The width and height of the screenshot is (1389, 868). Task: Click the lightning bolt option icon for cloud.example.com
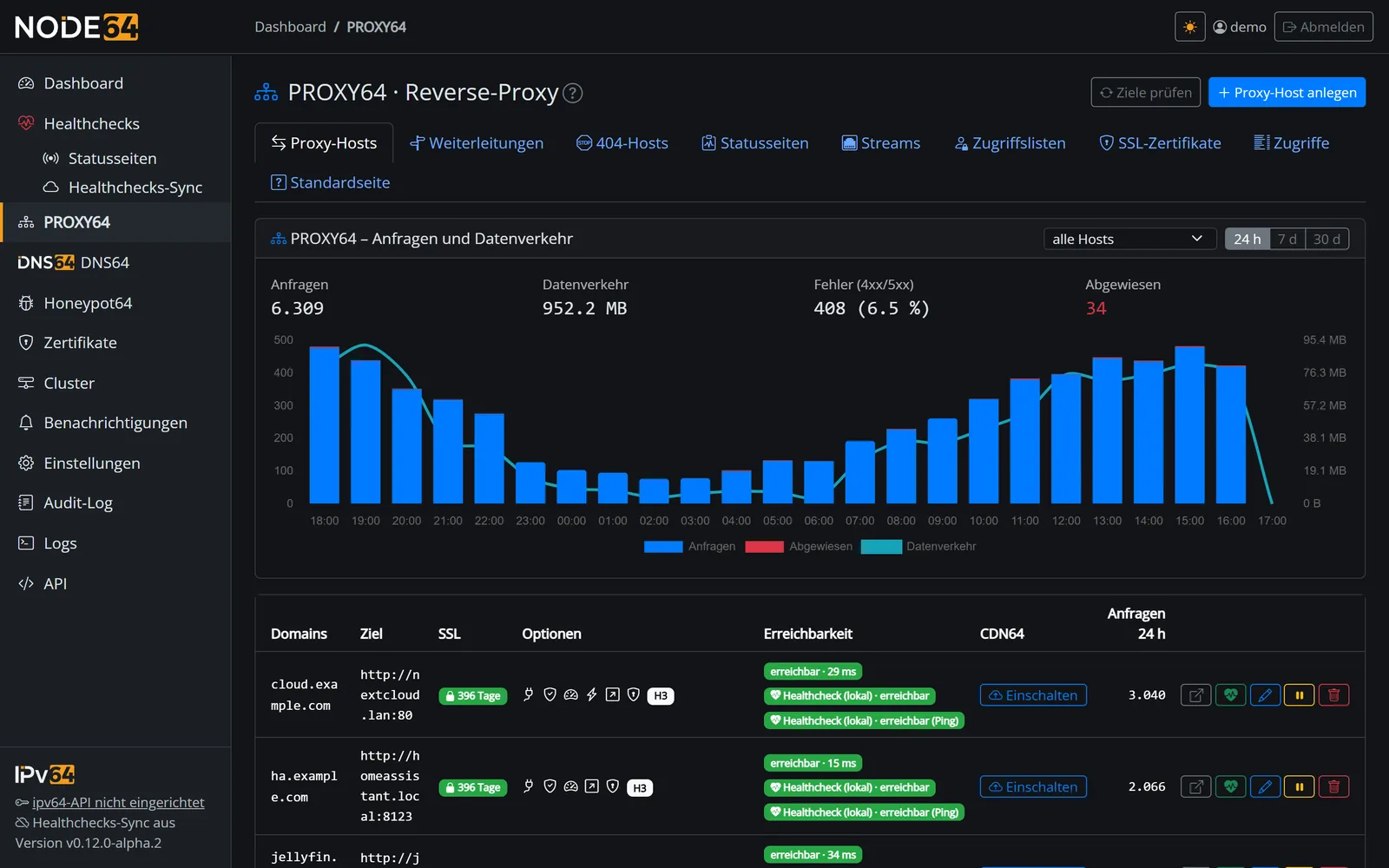591,694
